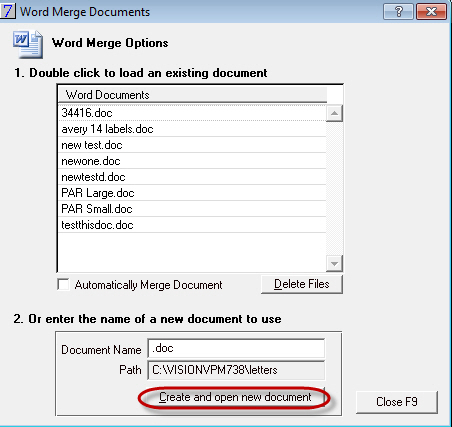Click the app icon in title bar

click(x=7, y=10)
